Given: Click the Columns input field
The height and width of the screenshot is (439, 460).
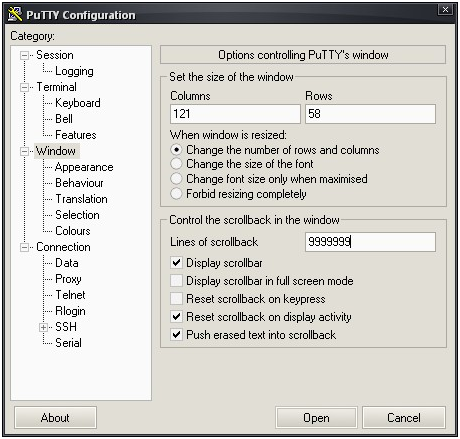Looking at the screenshot, I should click(x=235, y=114).
